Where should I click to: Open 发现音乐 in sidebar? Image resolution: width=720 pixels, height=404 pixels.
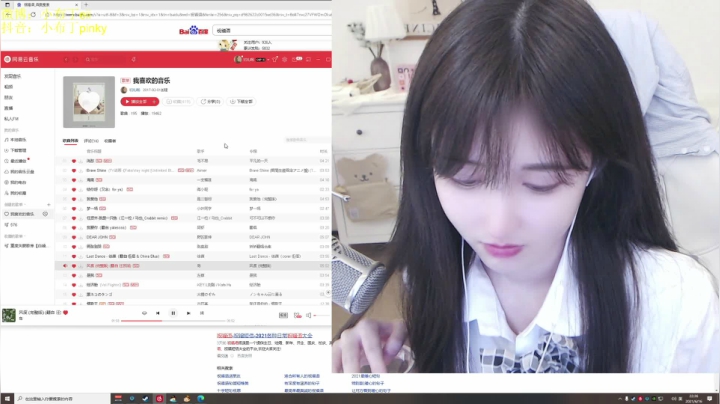click(x=13, y=76)
